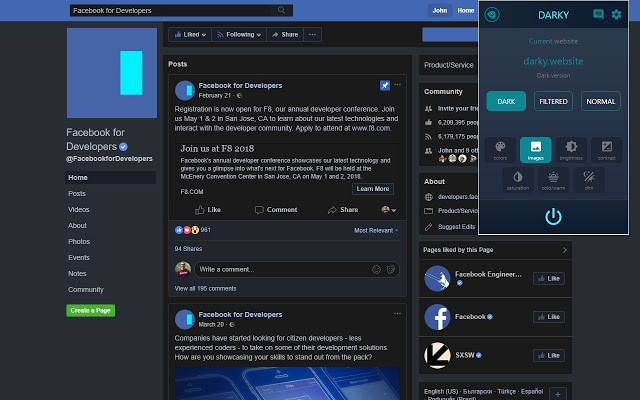Like the SXSW page
640x400 pixels.
point(549,355)
